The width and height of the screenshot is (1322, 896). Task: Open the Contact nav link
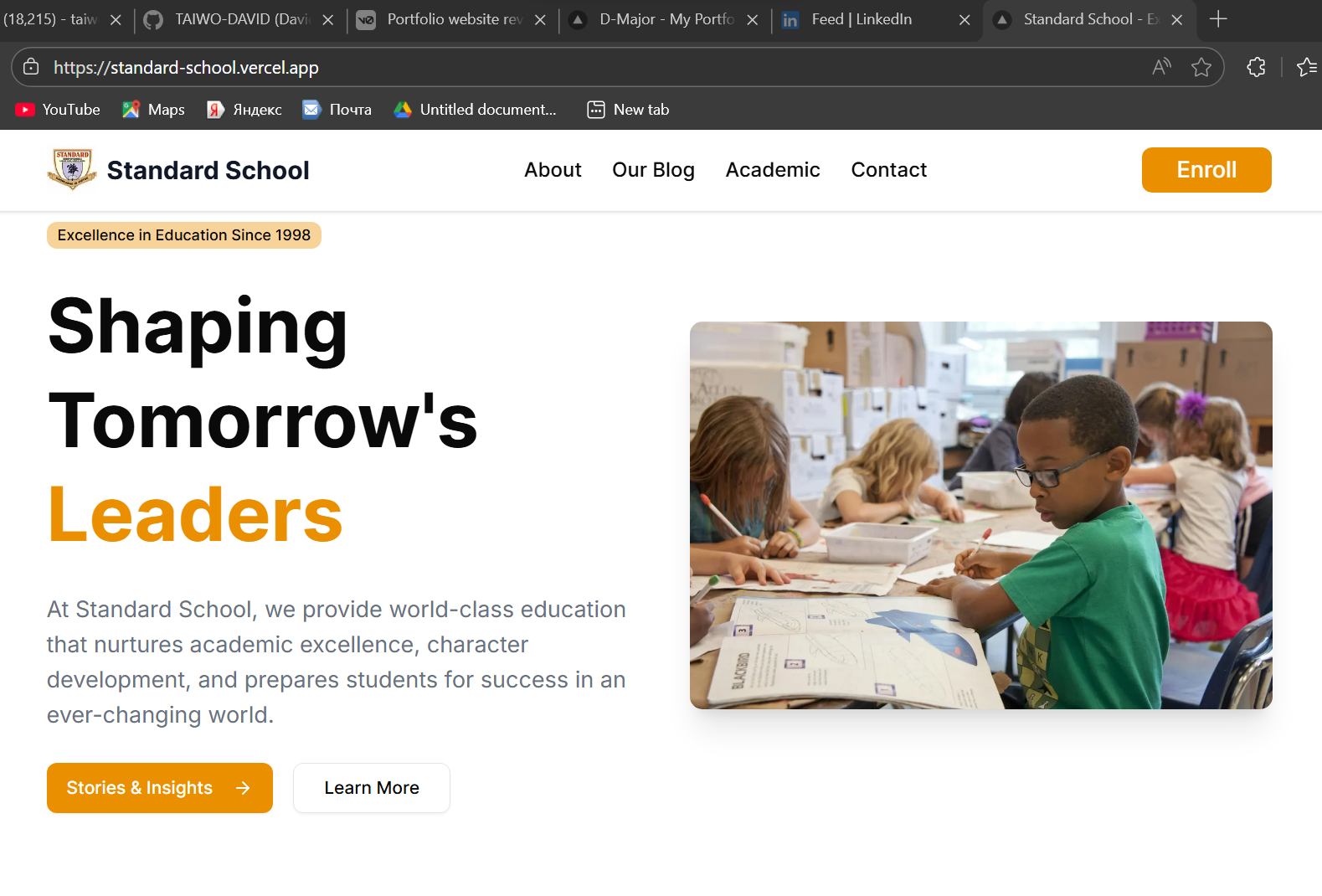(x=888, y=170)
